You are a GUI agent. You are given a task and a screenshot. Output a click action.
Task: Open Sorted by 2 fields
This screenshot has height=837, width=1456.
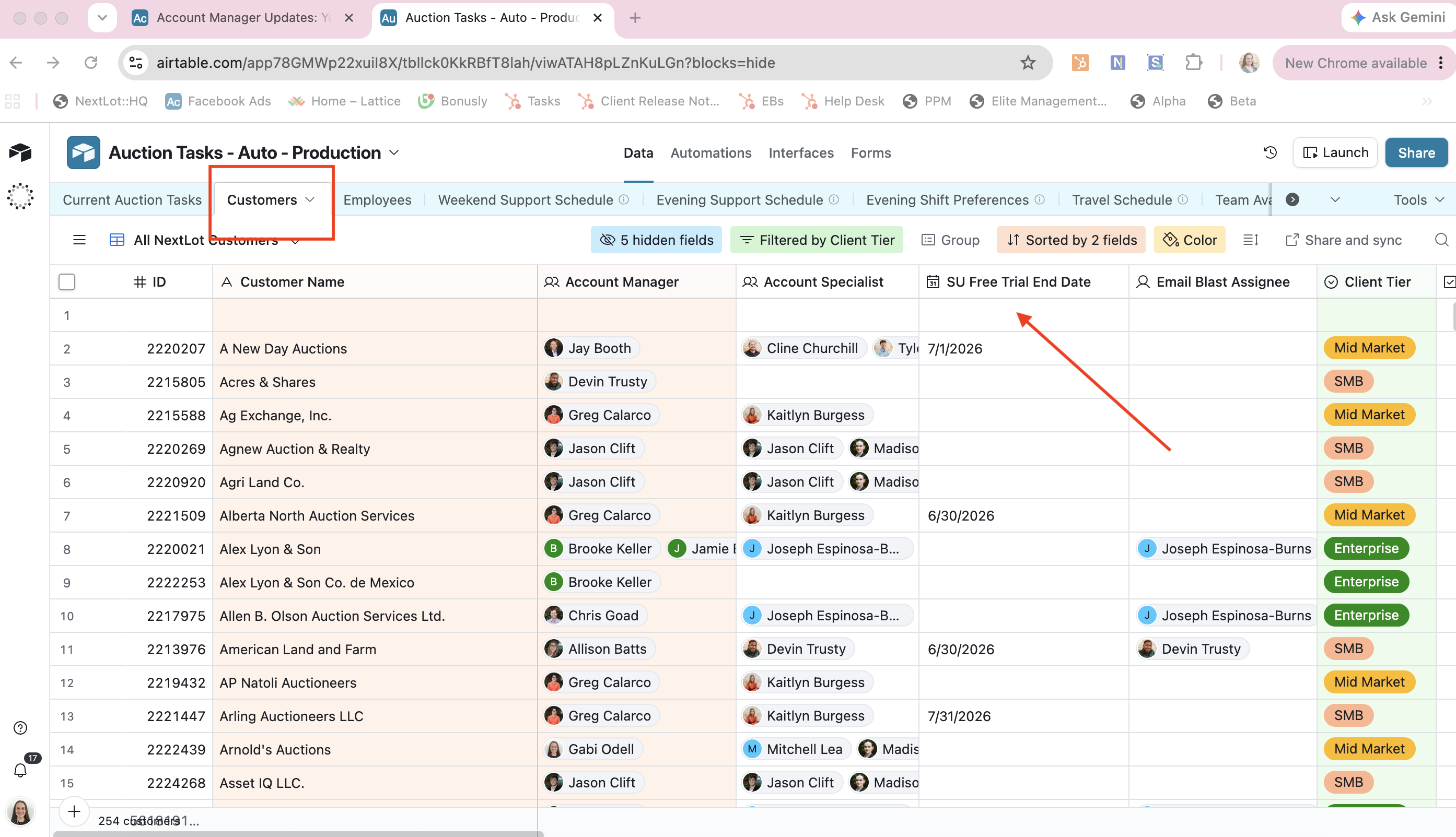point(1071,240)
